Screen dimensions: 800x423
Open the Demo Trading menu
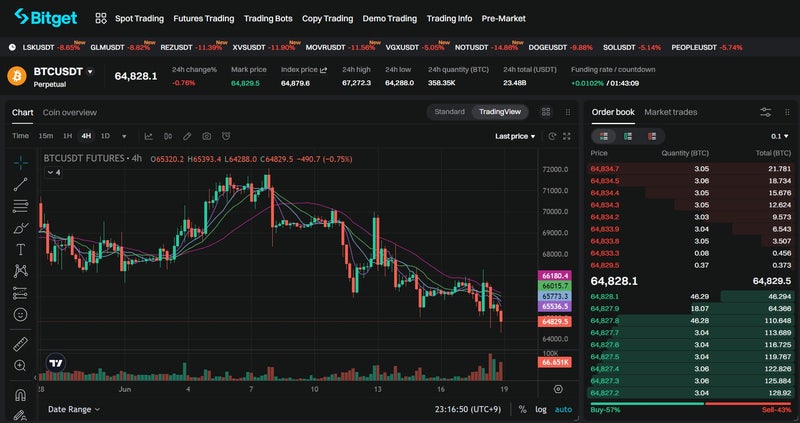(x=390, y=18)
